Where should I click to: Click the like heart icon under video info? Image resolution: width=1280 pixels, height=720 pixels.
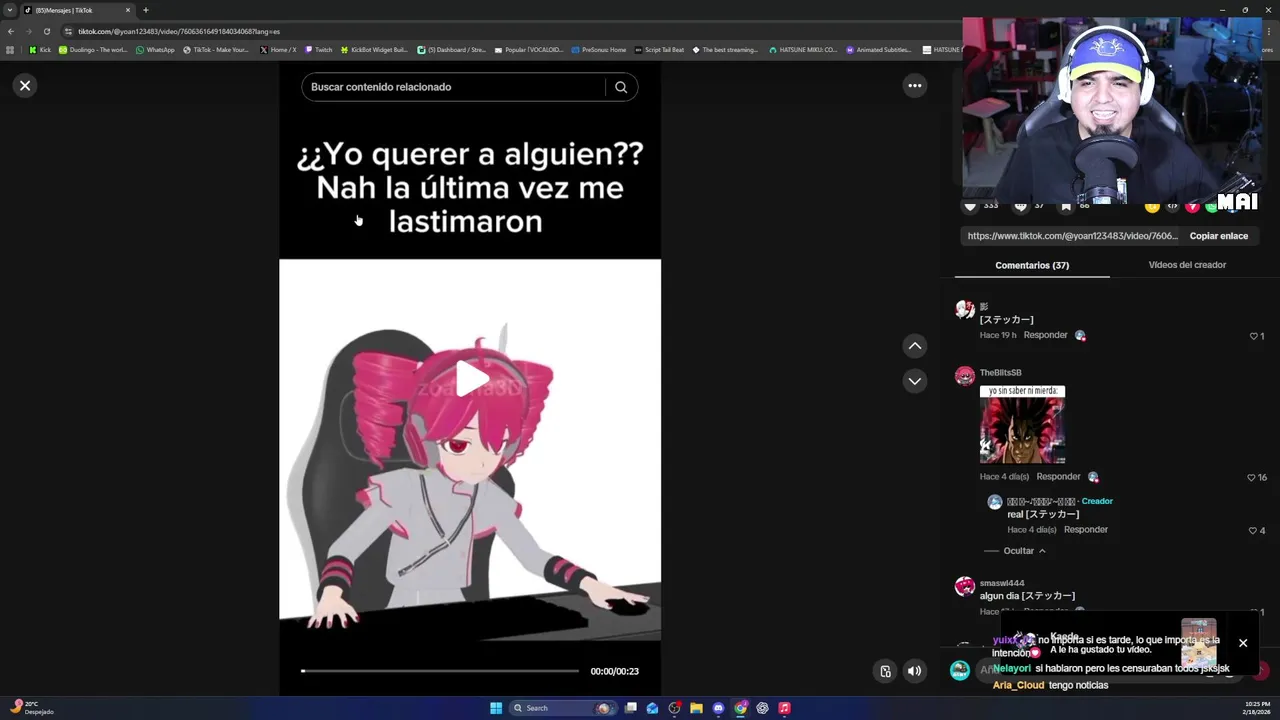[969, 206]
